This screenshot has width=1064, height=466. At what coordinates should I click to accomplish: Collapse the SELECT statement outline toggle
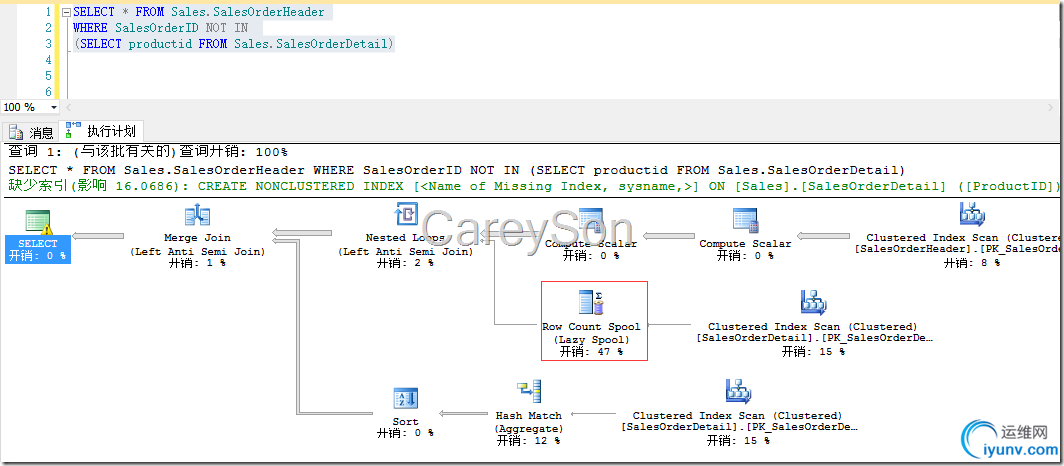coord(66,12)
